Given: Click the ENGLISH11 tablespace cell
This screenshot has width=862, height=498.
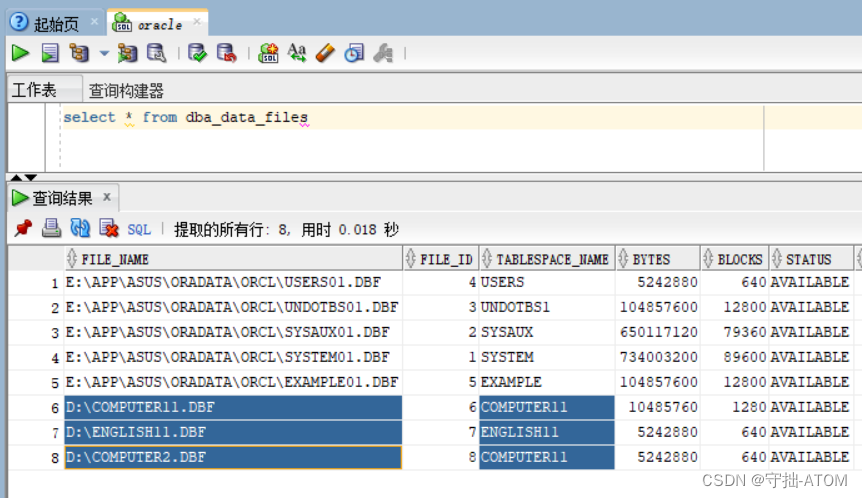Looking at the screenshot, I should (547, 432).
